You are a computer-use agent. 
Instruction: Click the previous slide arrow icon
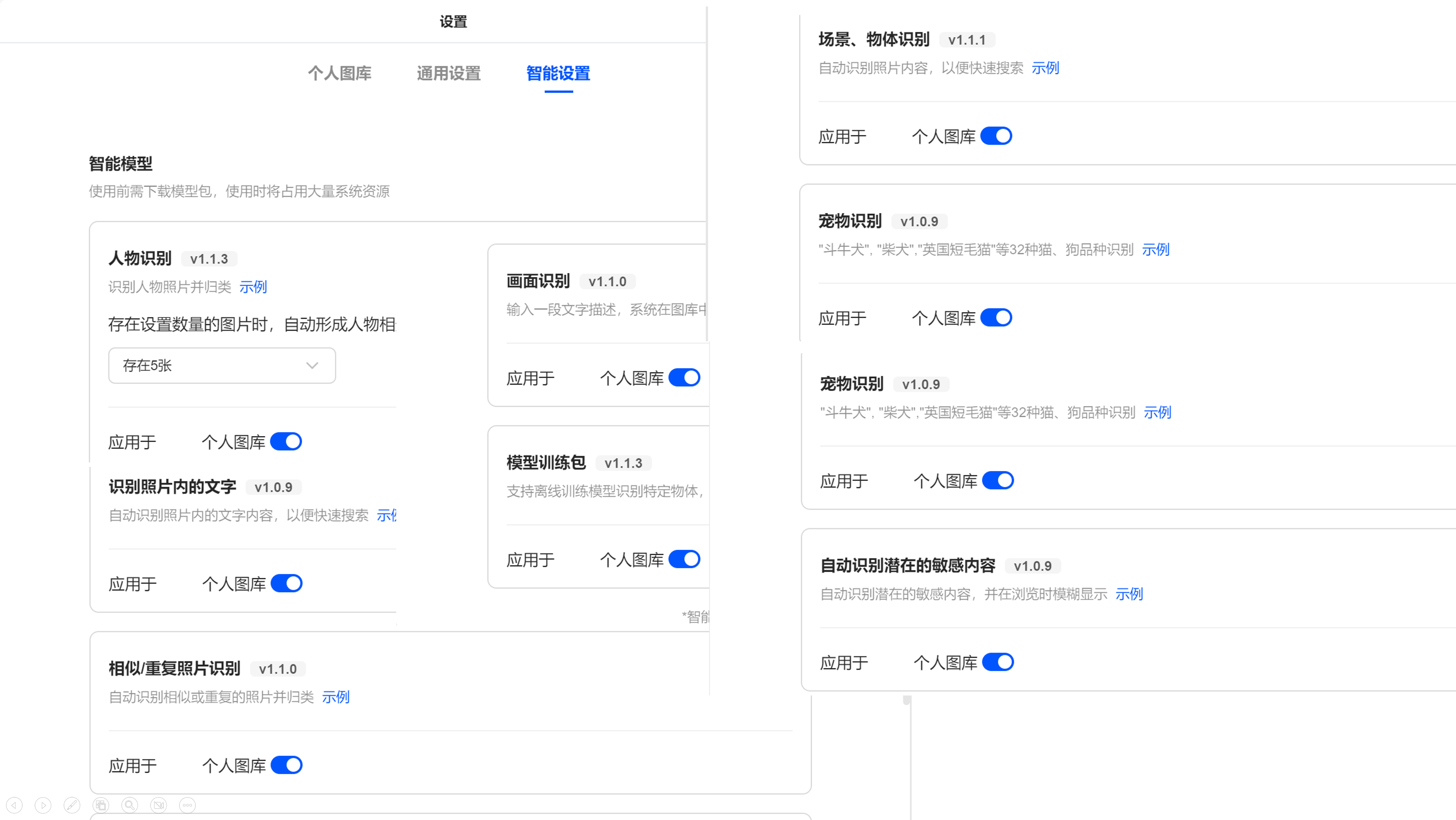[14, 805]
